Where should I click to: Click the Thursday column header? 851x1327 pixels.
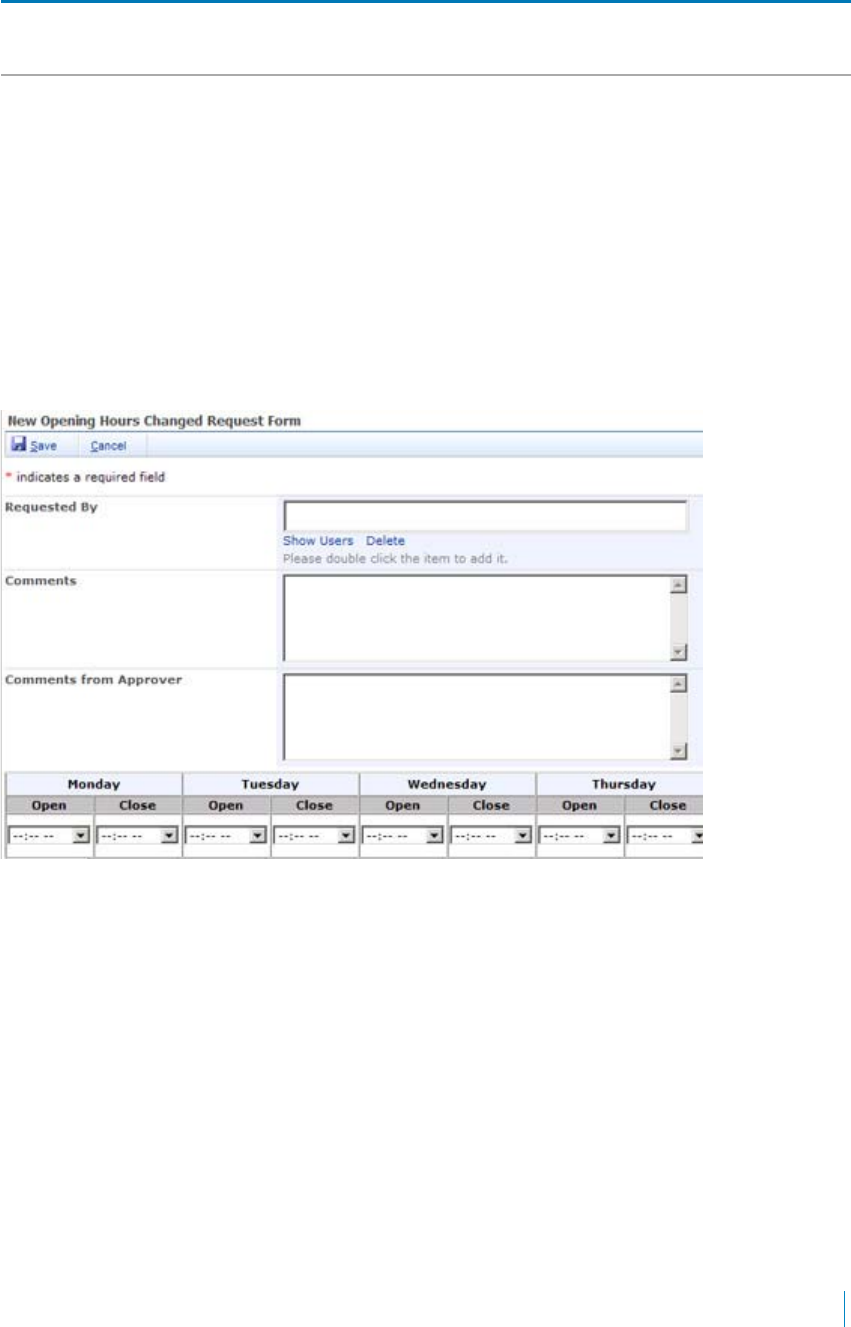622,784
